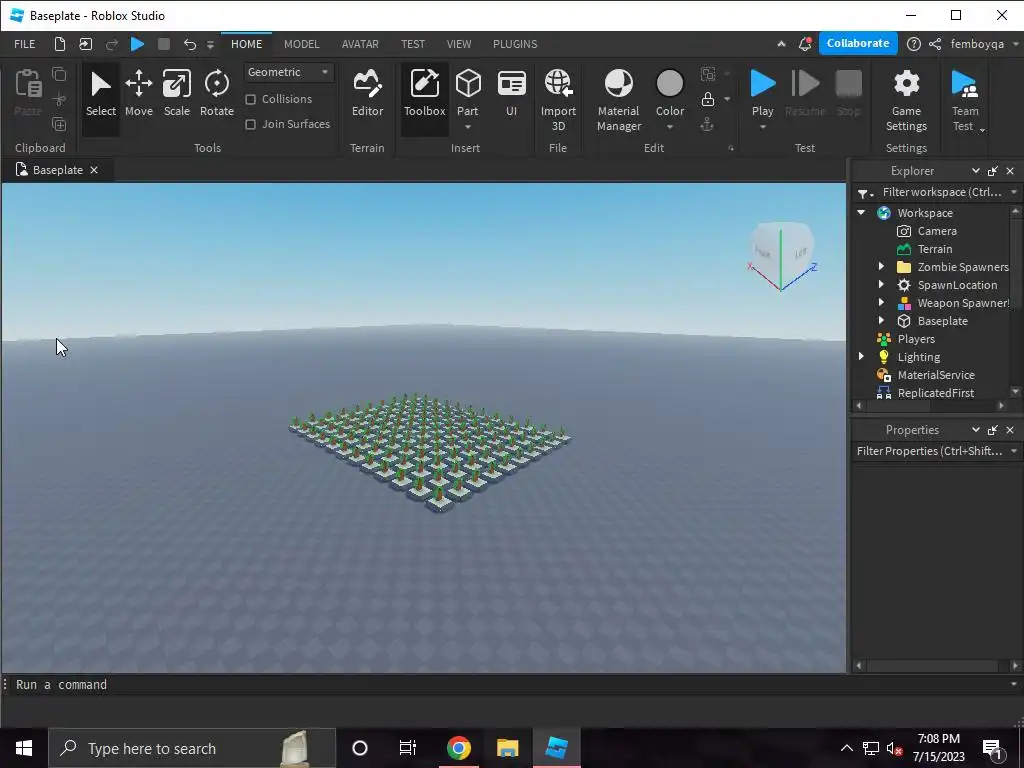The height and width of the screenshot is (768, 1024).
Task: Click the blue play icon in quick access bar
Action: tap(137, 44)
